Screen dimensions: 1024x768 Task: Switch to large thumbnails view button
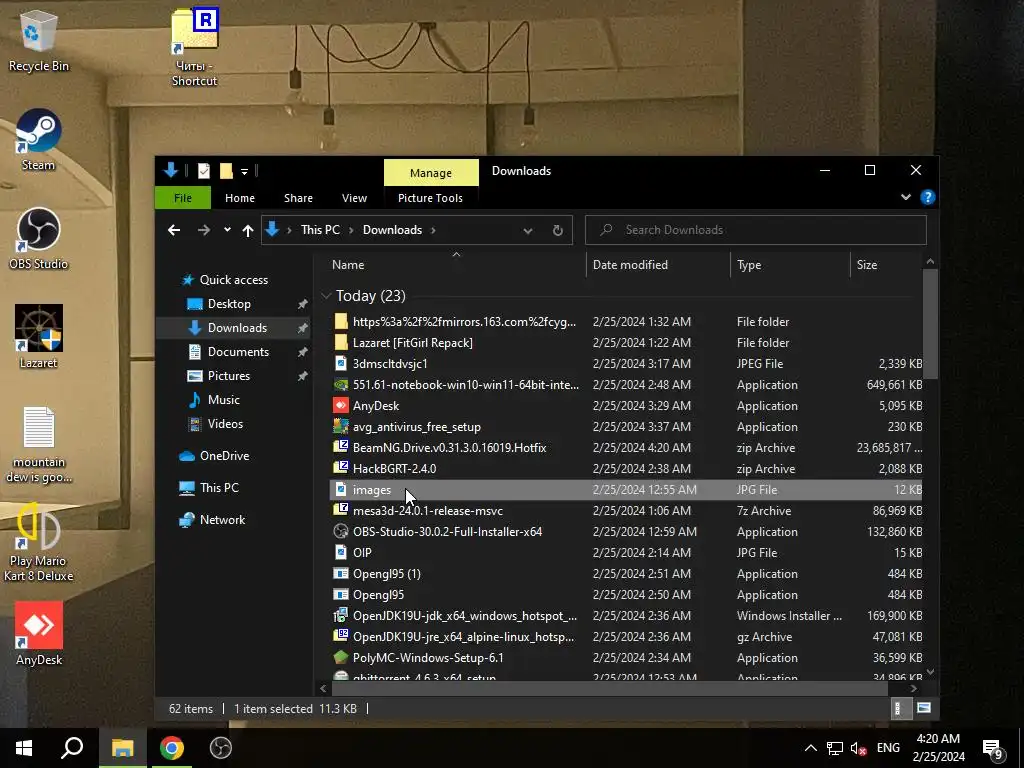pos(923,708)
